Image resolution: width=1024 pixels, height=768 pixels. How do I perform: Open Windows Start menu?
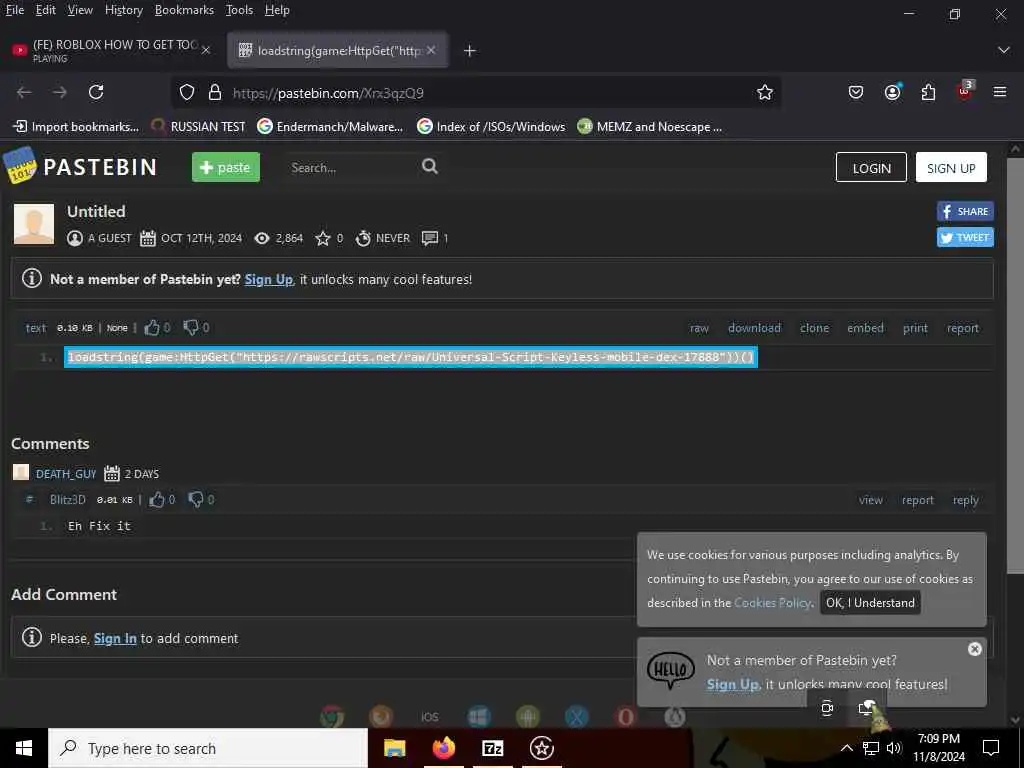click(24, 748)
